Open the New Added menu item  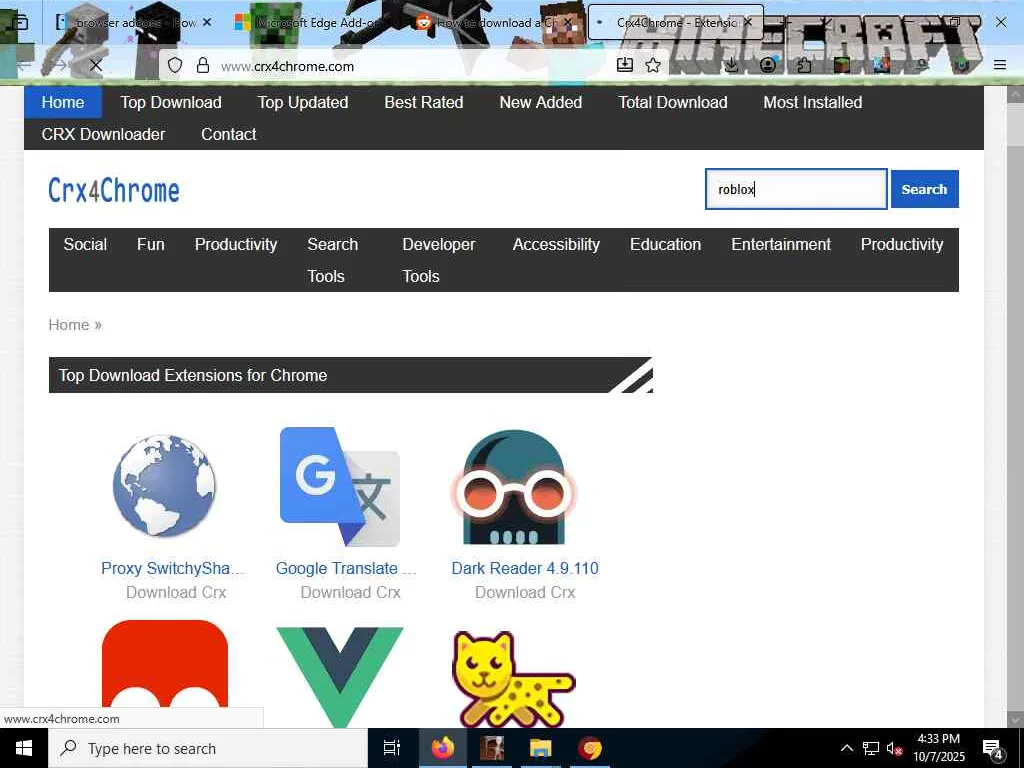[x=541, y=103]
